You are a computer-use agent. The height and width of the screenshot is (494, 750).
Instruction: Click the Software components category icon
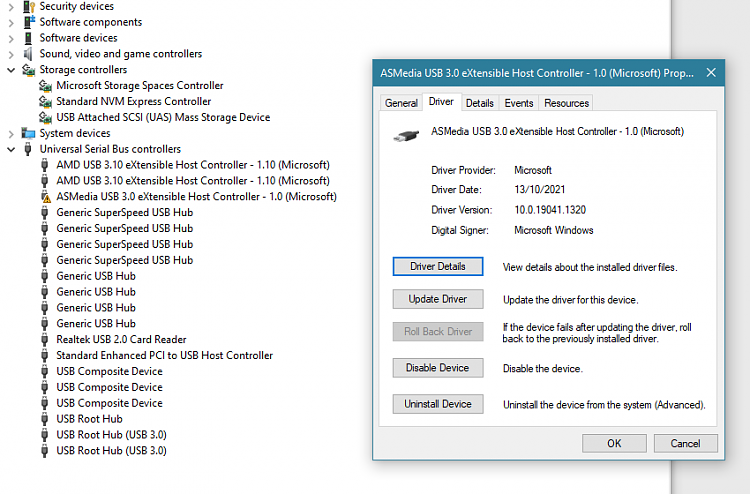(29, 22)
